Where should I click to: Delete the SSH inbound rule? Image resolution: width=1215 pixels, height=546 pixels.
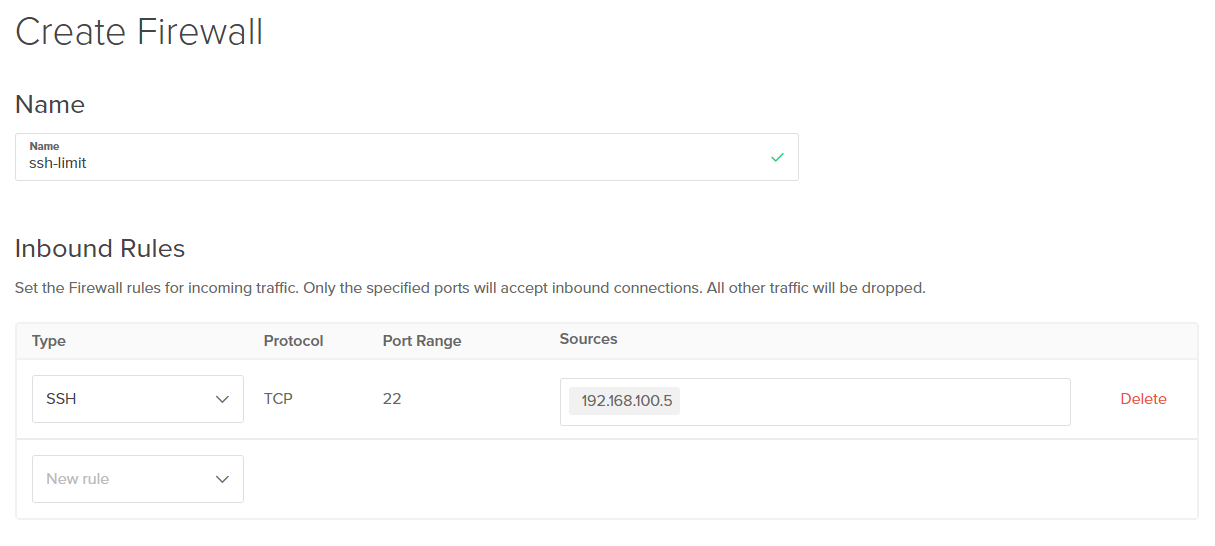(x=1143, y=399)
